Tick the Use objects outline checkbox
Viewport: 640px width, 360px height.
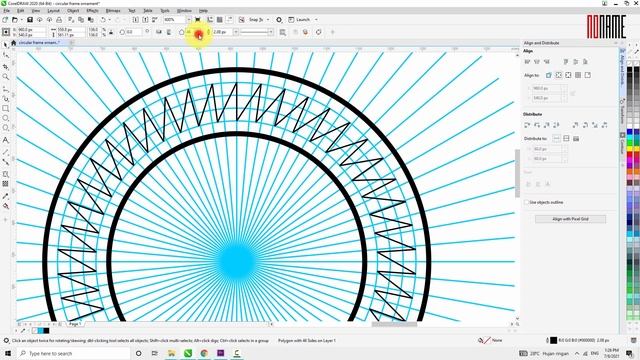[527, 202]
